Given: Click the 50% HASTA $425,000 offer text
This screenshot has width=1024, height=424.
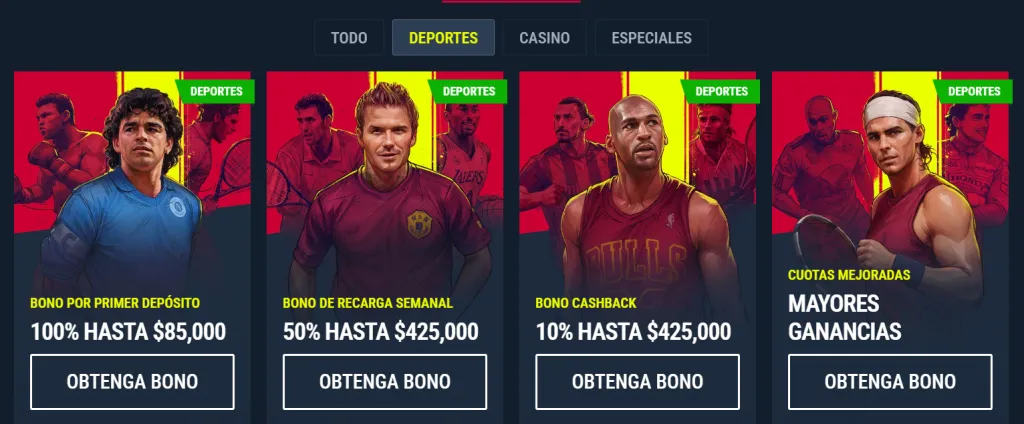Looking at the screenshot, I should pos(381,332).
